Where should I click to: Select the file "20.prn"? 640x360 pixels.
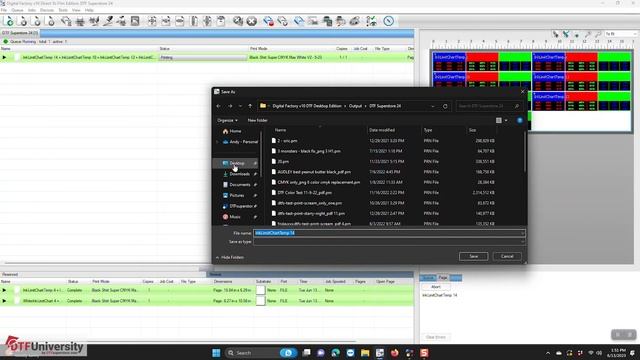[x=283, y=162]
